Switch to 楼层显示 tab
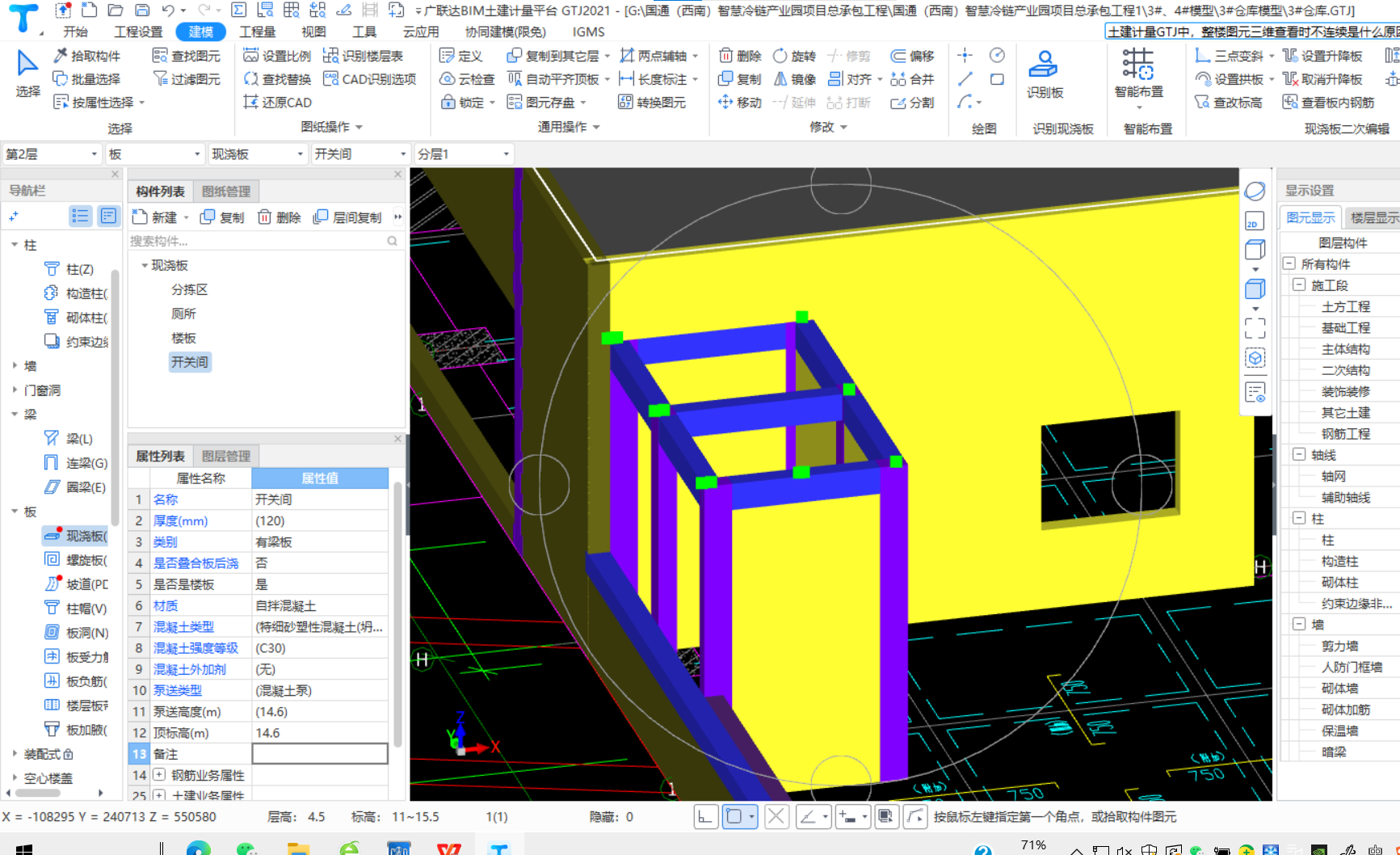The width and height of the screenshot is (1400, 855). click(x=1374, y=217)
